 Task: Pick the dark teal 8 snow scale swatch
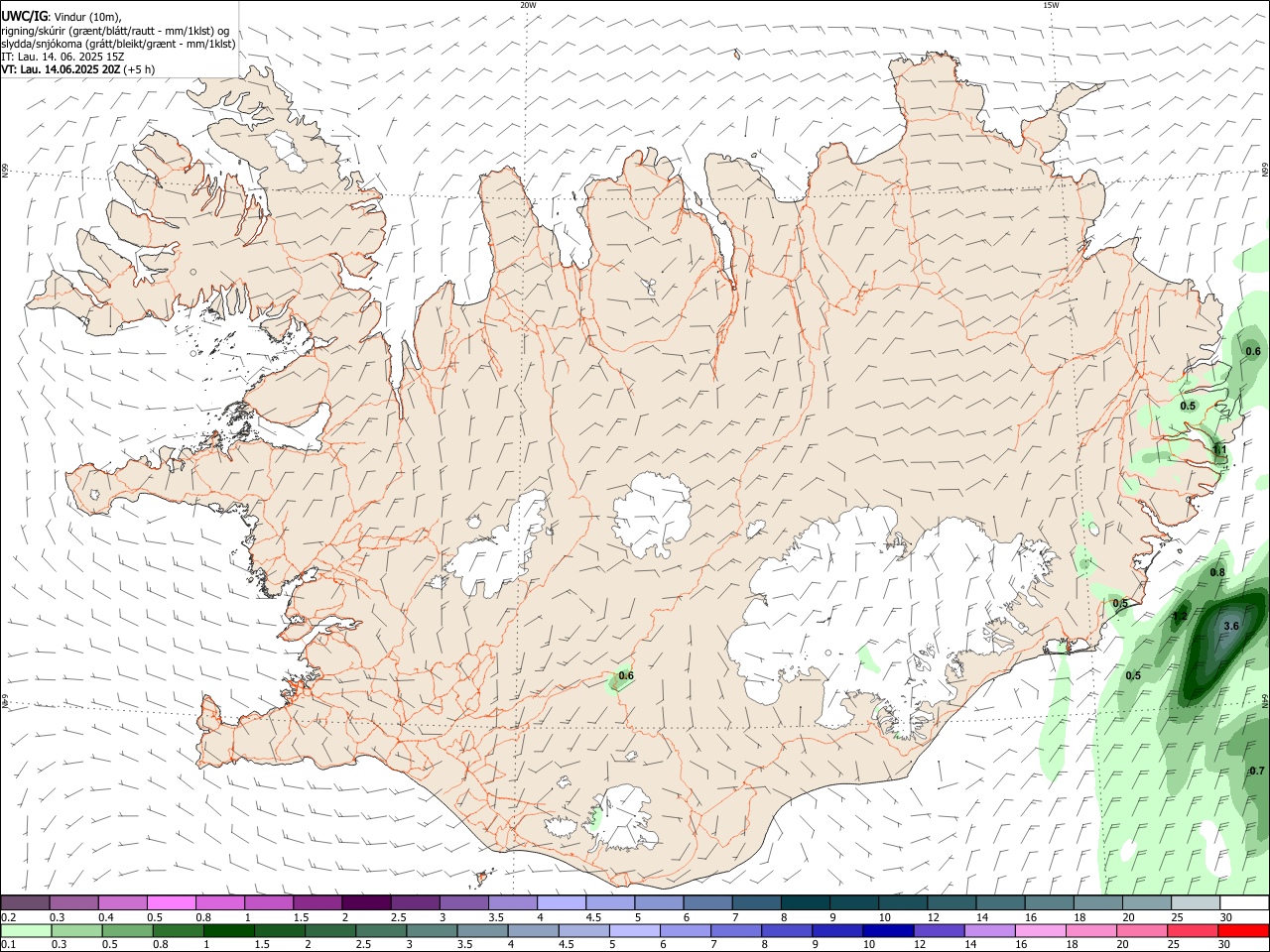tap(806, 902)
